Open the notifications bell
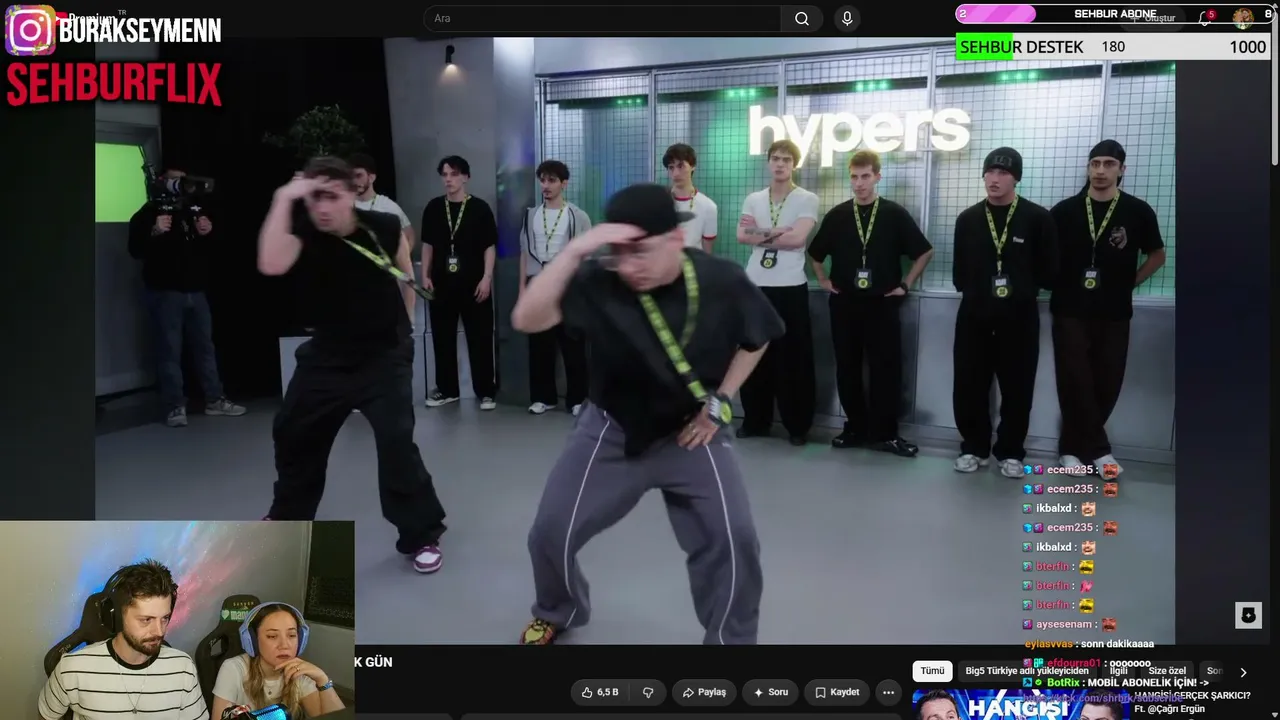 pos(1207,18)
